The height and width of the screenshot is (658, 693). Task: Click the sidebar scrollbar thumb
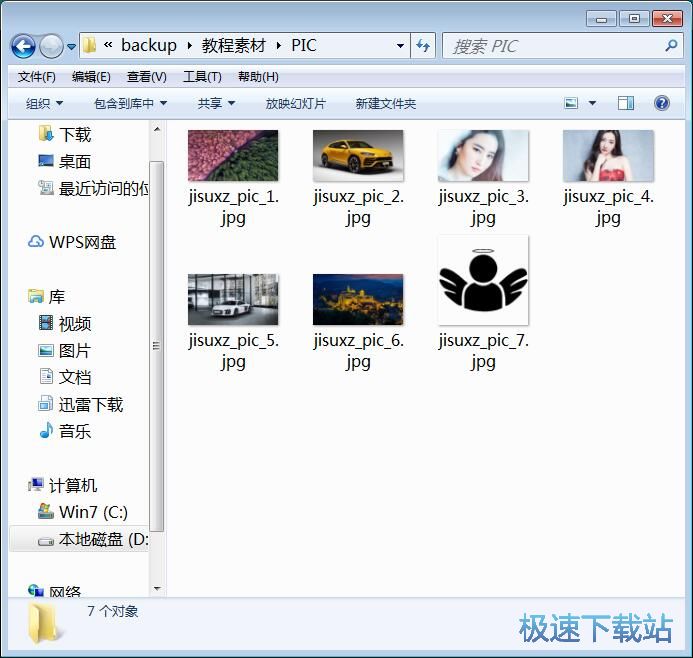(156, 346)
